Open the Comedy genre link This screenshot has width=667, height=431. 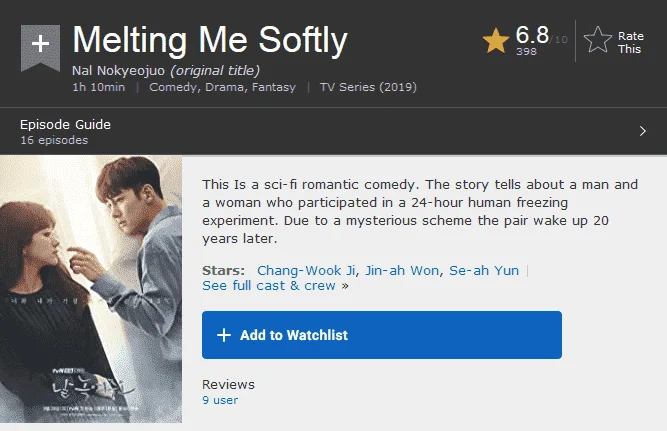click(173, 87)
